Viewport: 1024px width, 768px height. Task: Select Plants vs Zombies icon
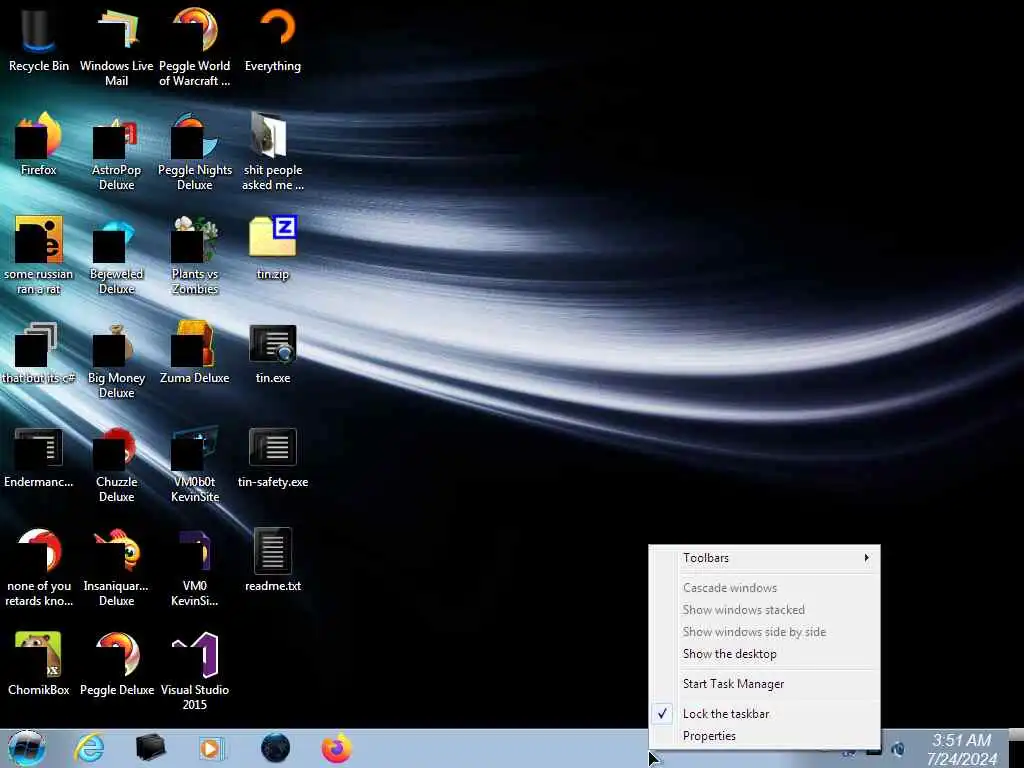[195, 255]
